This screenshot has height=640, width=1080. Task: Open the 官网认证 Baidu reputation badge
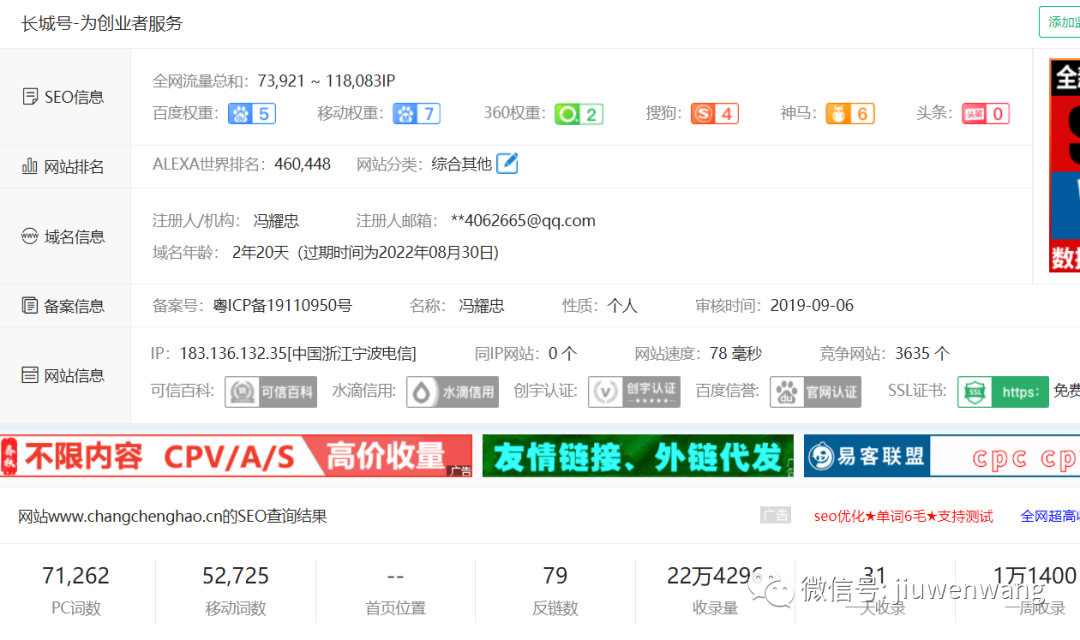[x=816, y=392]
